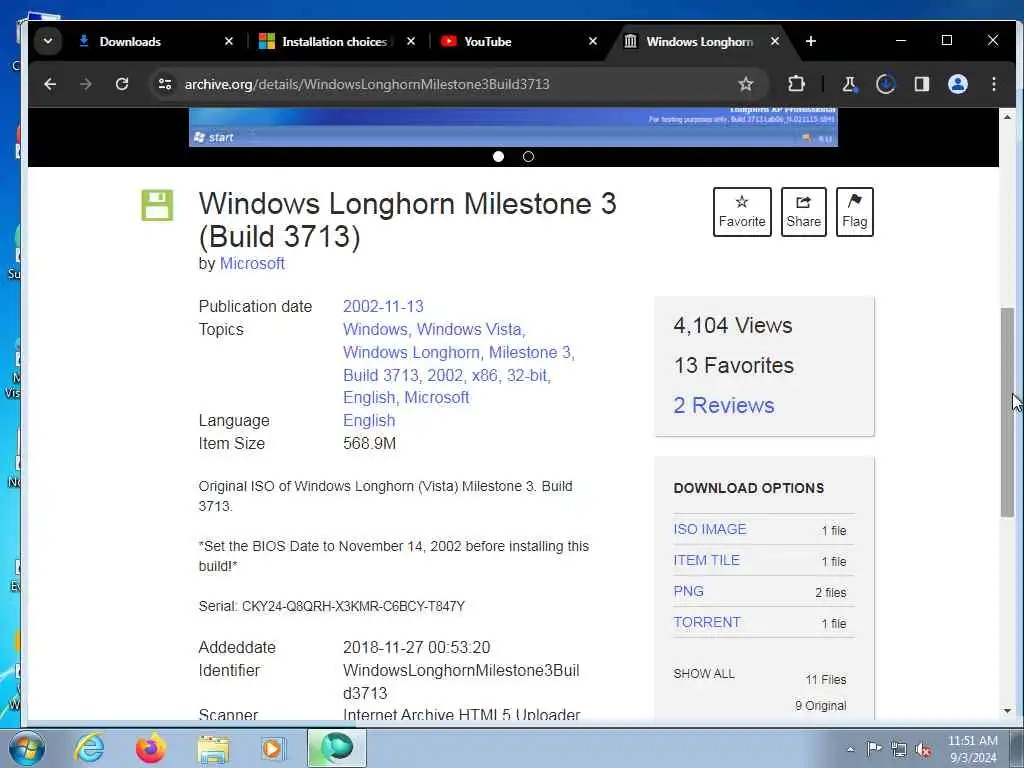Open Chrome three-dot menu

tap(993, 84)
